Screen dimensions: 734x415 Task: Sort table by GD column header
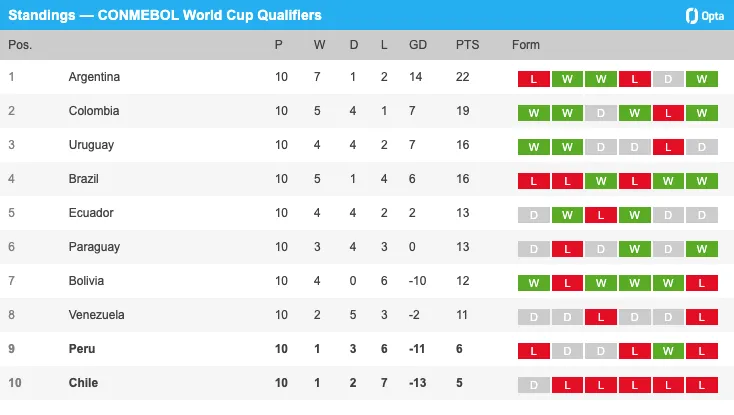418,45
